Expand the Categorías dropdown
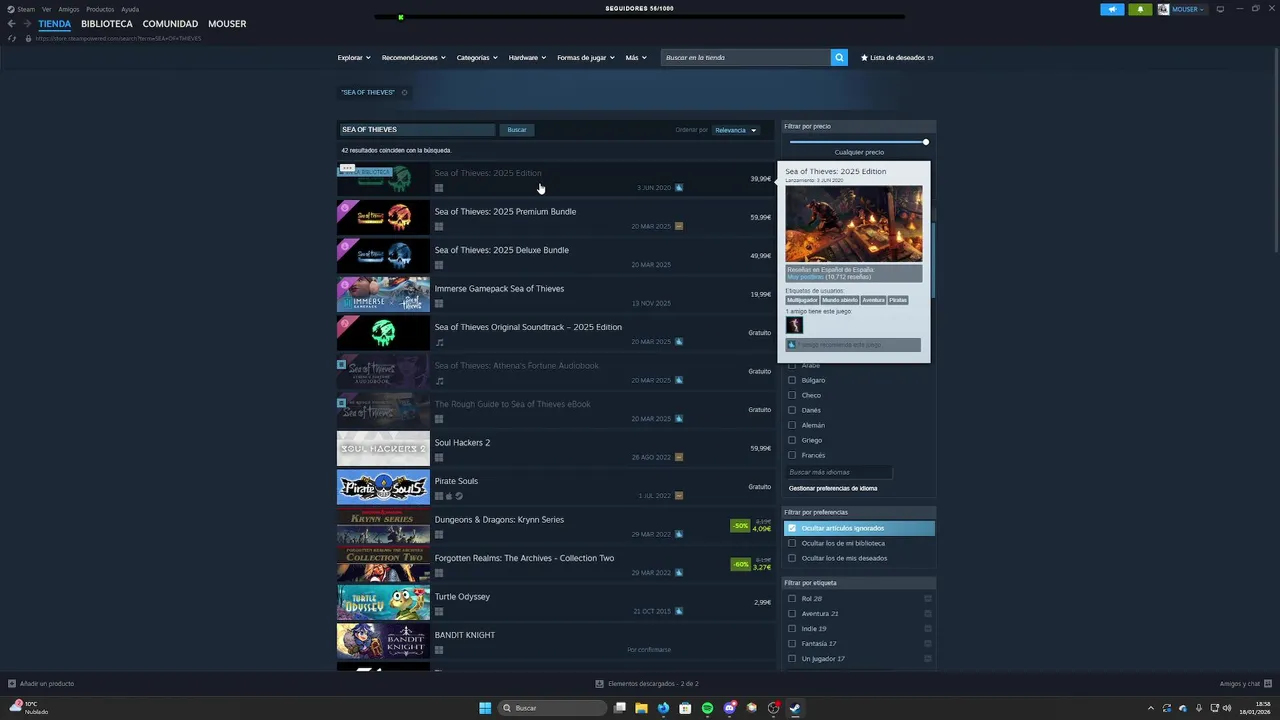 pos(477,57)
